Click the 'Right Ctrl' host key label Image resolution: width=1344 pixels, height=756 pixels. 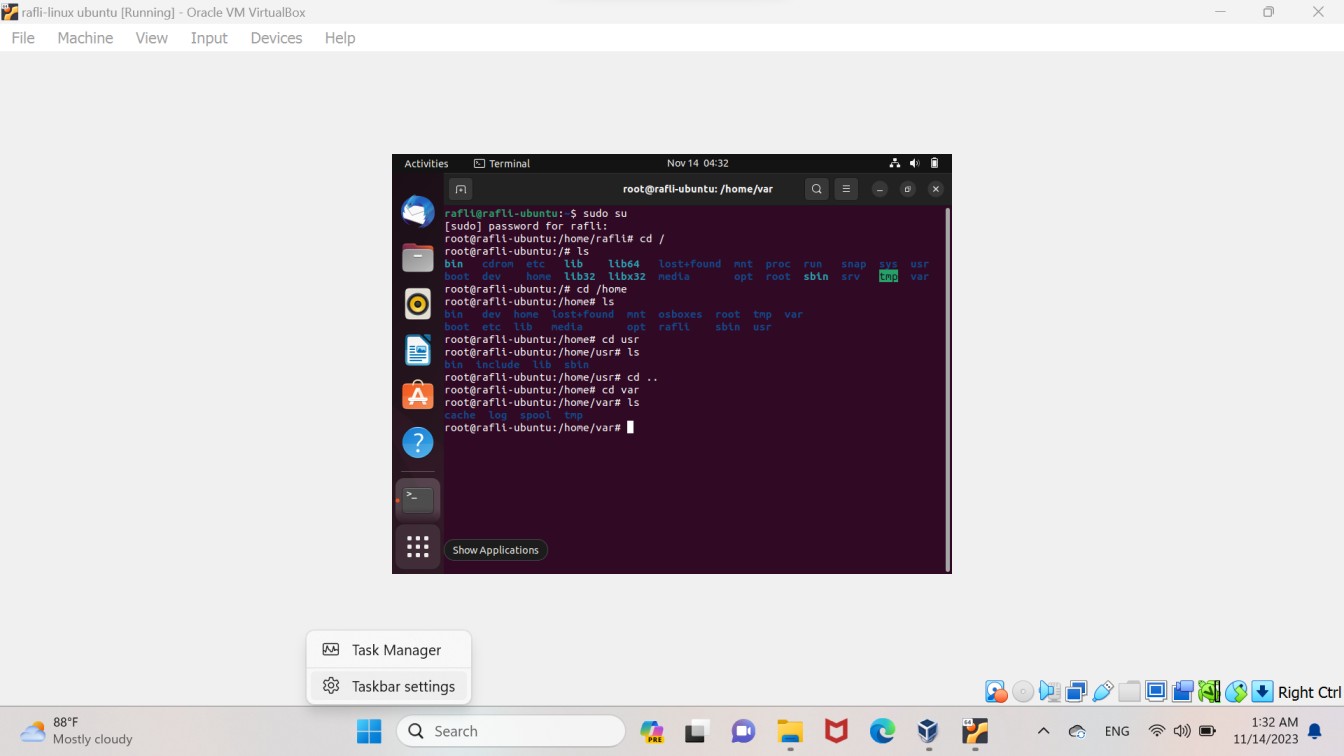coord(1309,692)
